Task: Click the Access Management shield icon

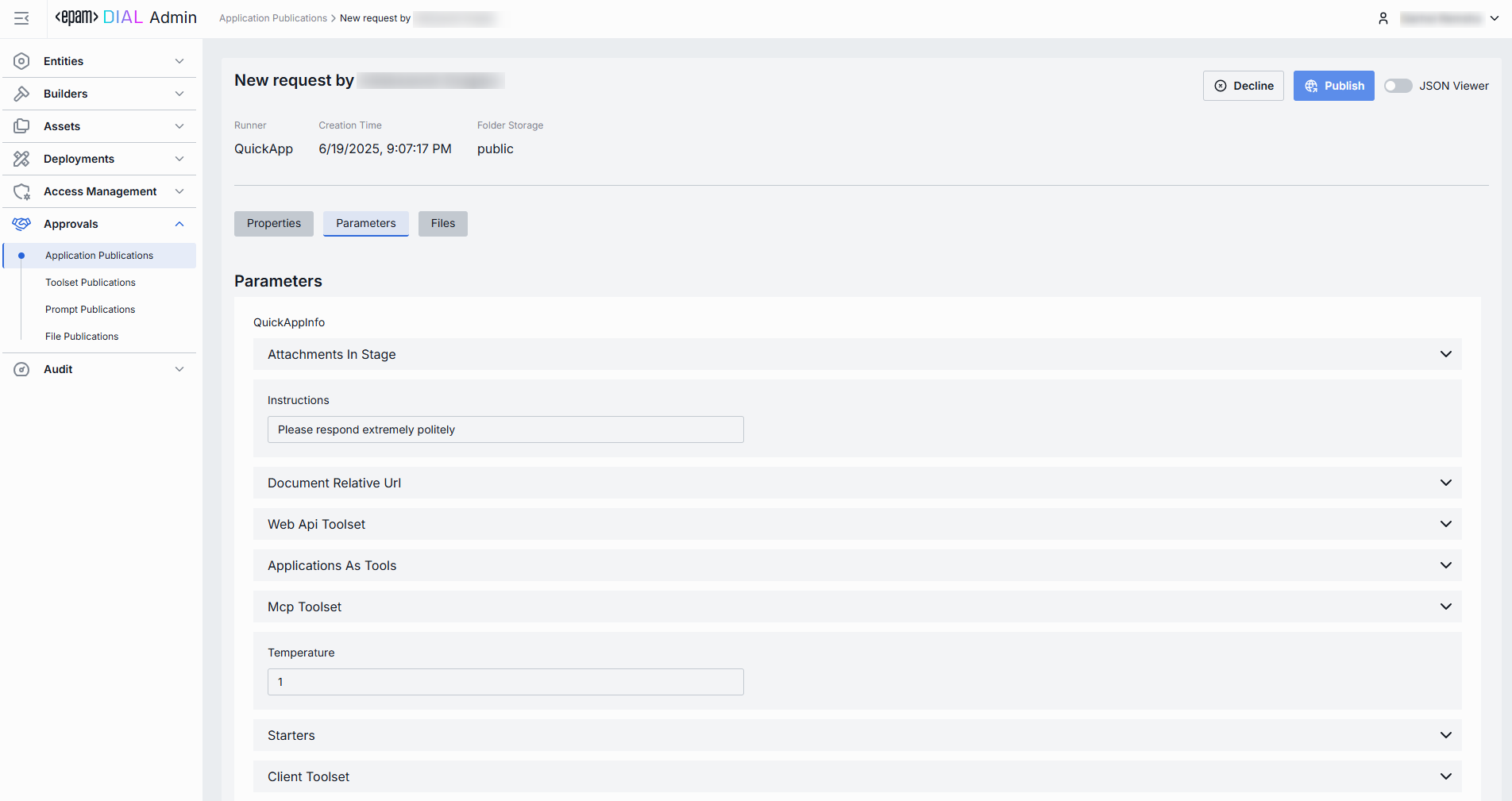Action: tap(21, 191)
